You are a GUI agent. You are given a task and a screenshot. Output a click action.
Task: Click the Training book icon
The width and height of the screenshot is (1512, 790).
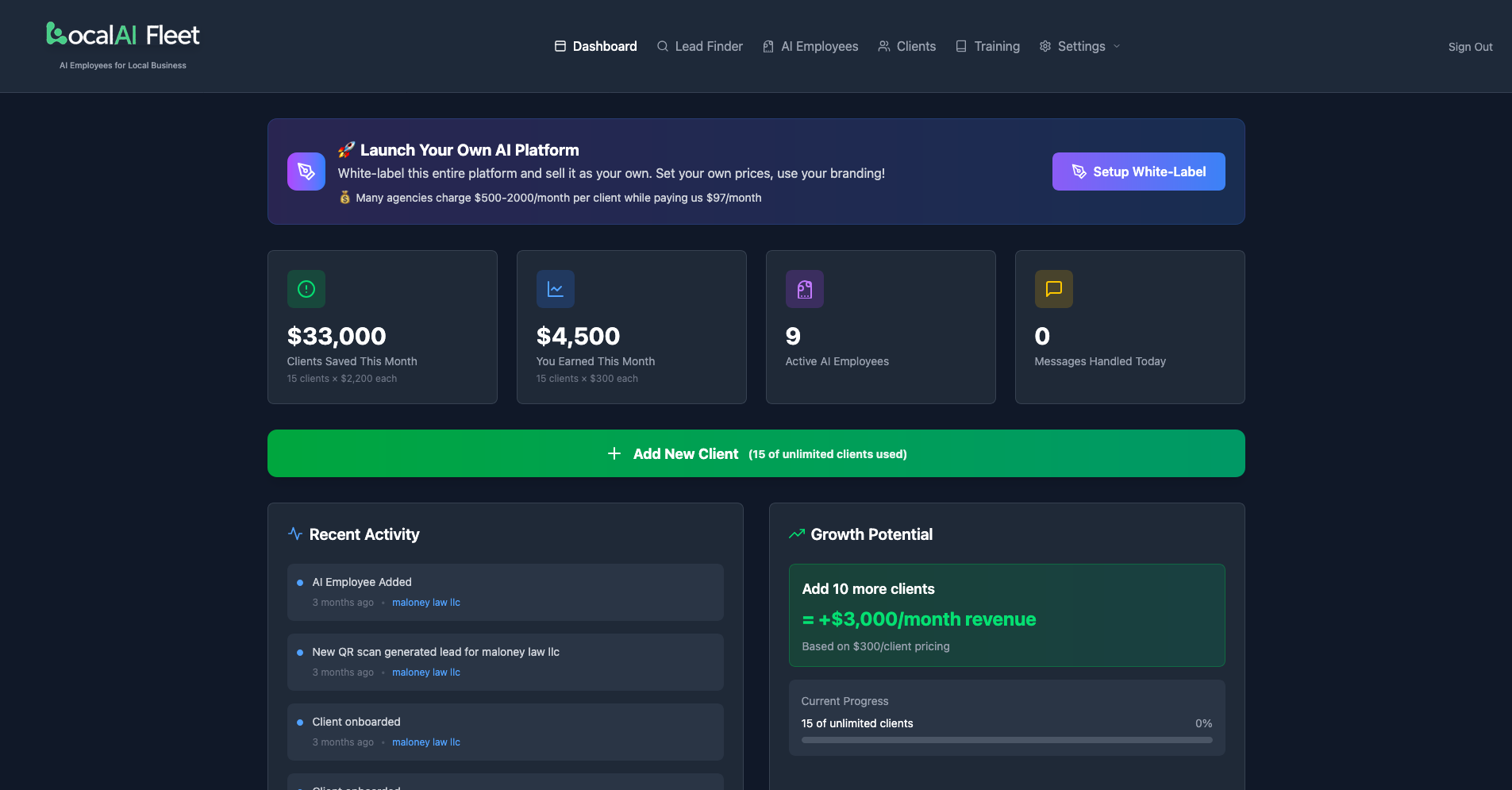[x=961, y=46]
